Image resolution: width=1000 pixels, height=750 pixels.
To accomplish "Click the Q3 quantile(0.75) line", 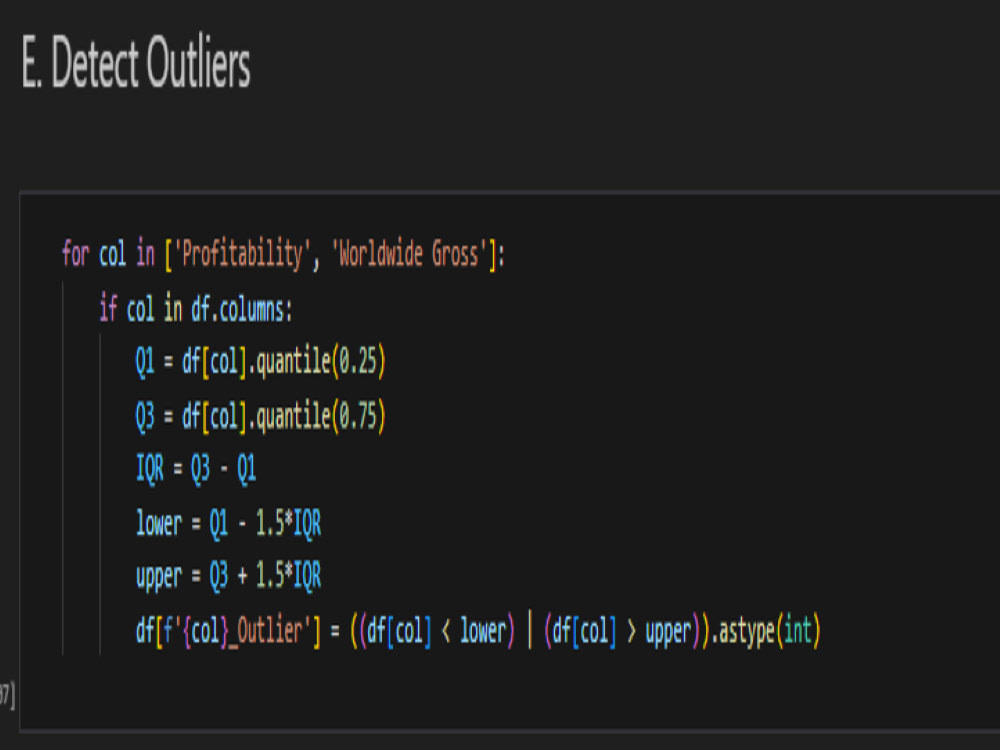I will 260,416.
